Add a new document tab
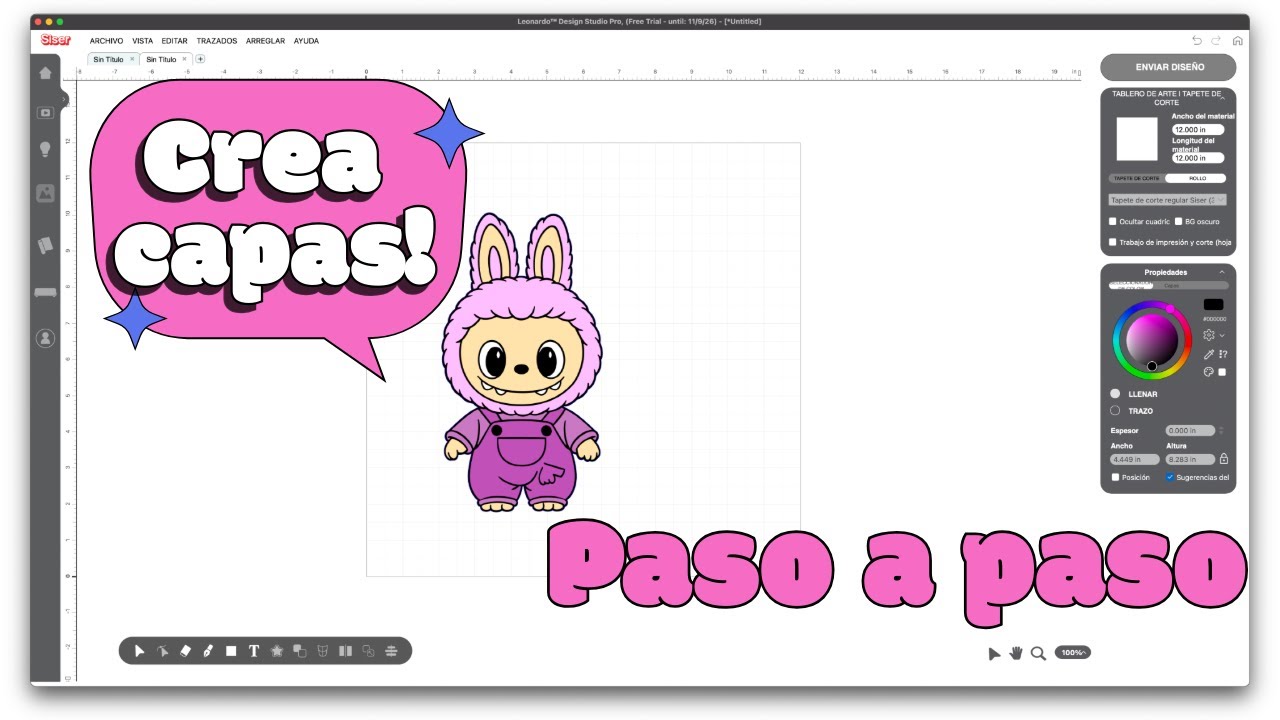This screenshot has height=720, width=1280. coord(200,59)
